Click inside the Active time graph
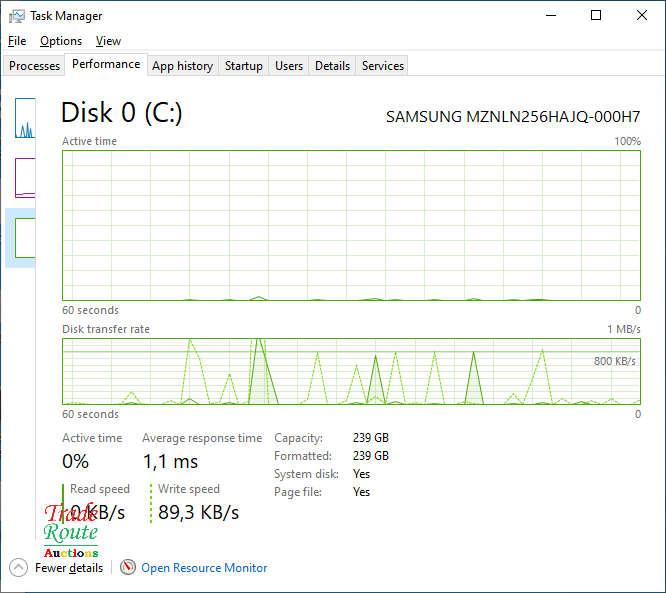 tap(351, 225)
